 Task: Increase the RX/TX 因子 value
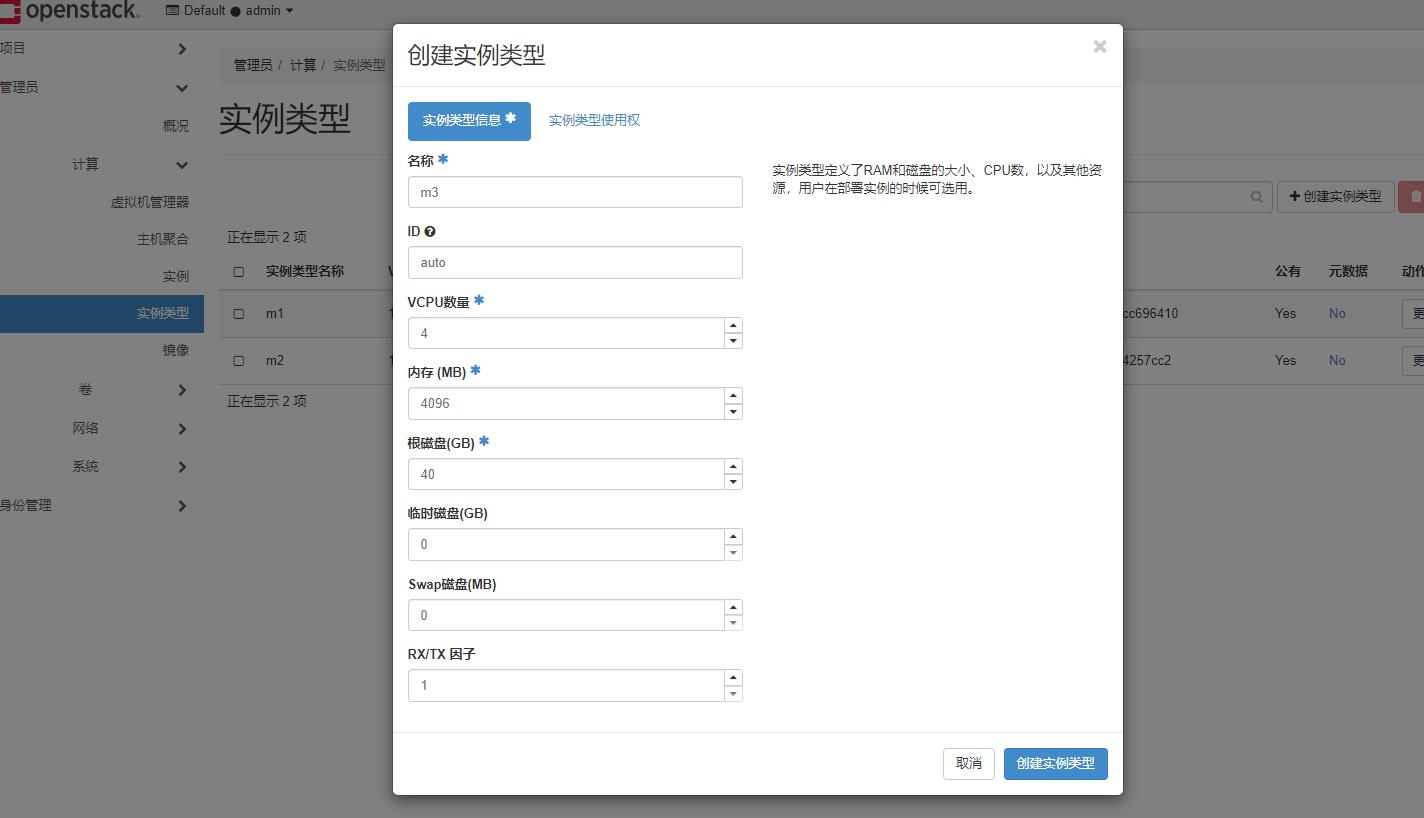(734, 678)
